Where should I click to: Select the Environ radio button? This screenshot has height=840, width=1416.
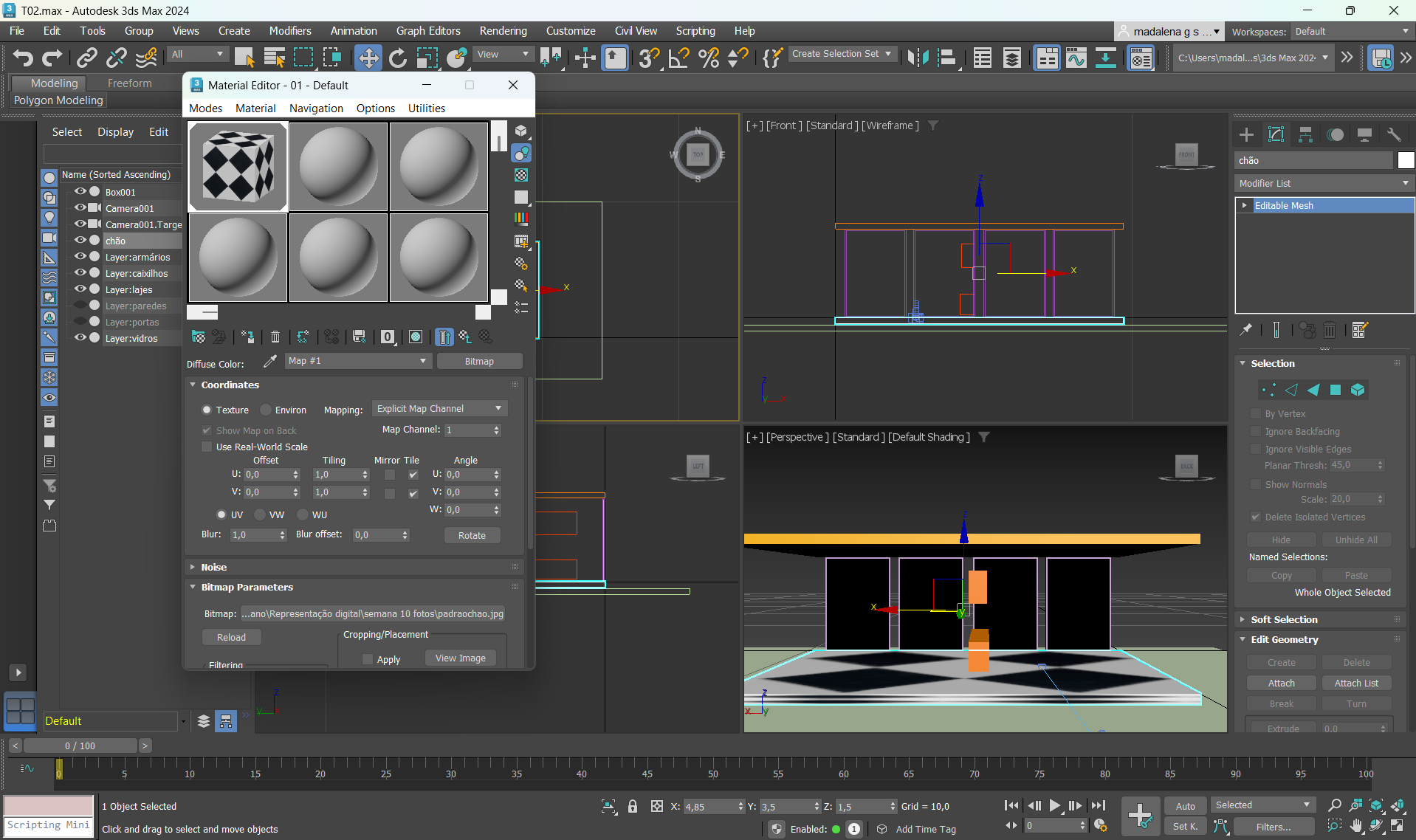pyautogui.click(x=267, y=410)
